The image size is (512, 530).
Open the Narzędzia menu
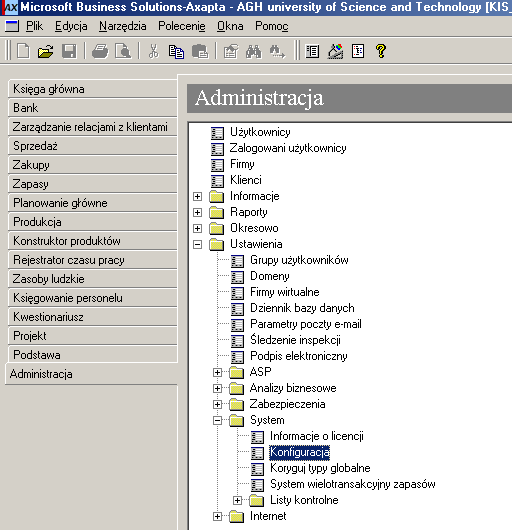click(x=123, y=26)
